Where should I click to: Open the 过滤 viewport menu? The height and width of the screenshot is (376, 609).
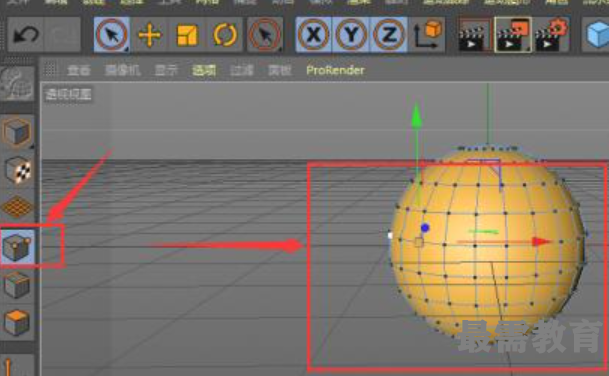coord(242,70)
